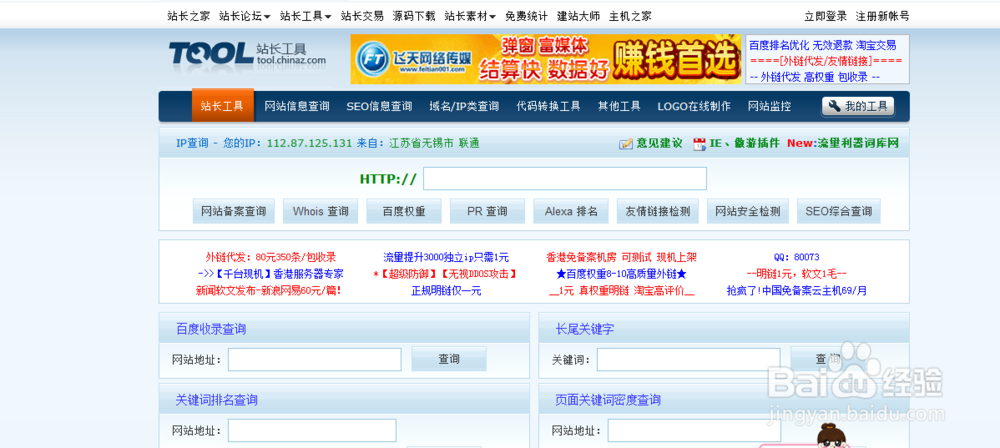The width and height of the screenshot is (1000, 448).
Task: Open the 飞天网络传媒 banner ad
Action: pyautogui.click(x=546, y=59)
